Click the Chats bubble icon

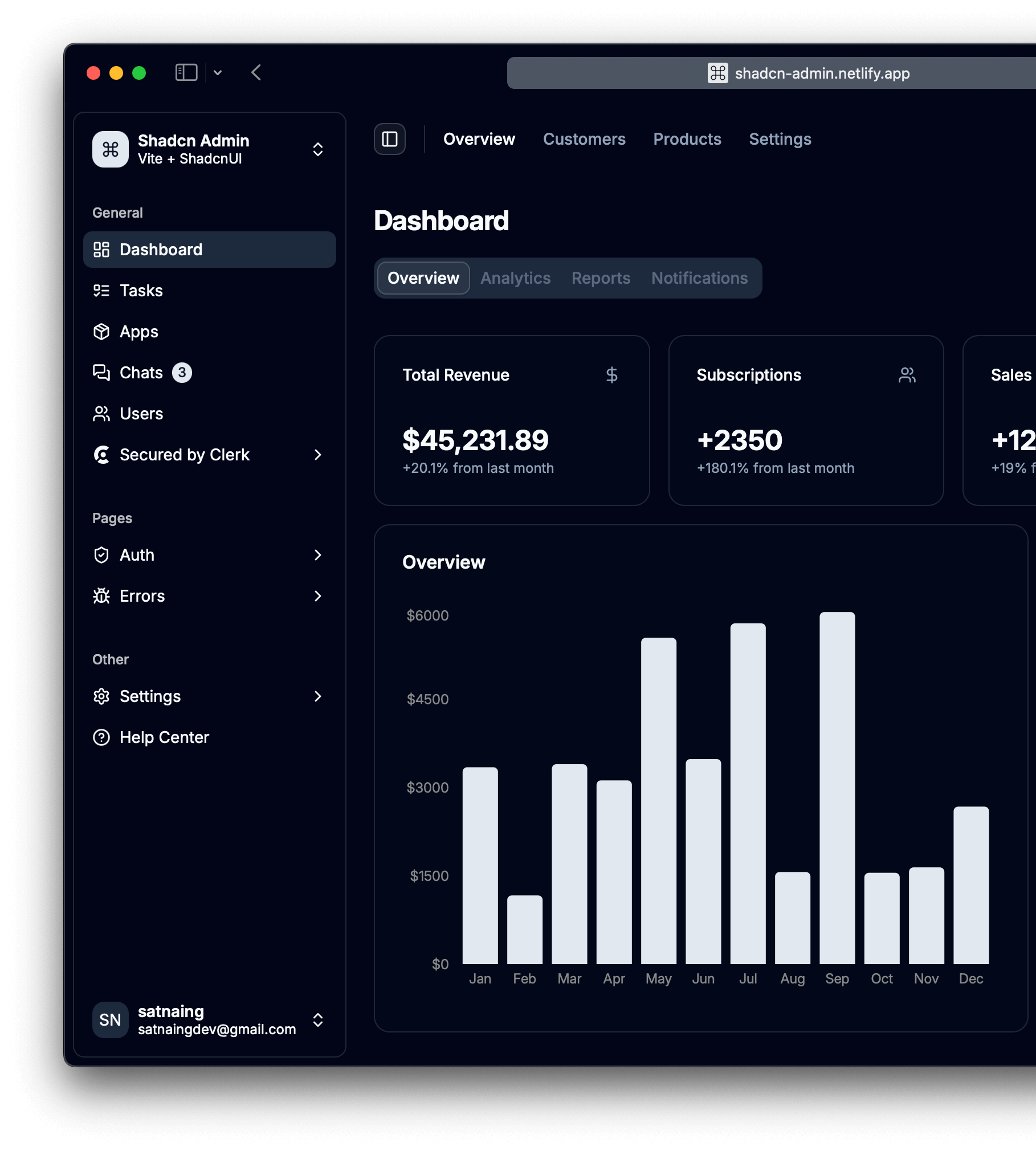pos(103,373)
